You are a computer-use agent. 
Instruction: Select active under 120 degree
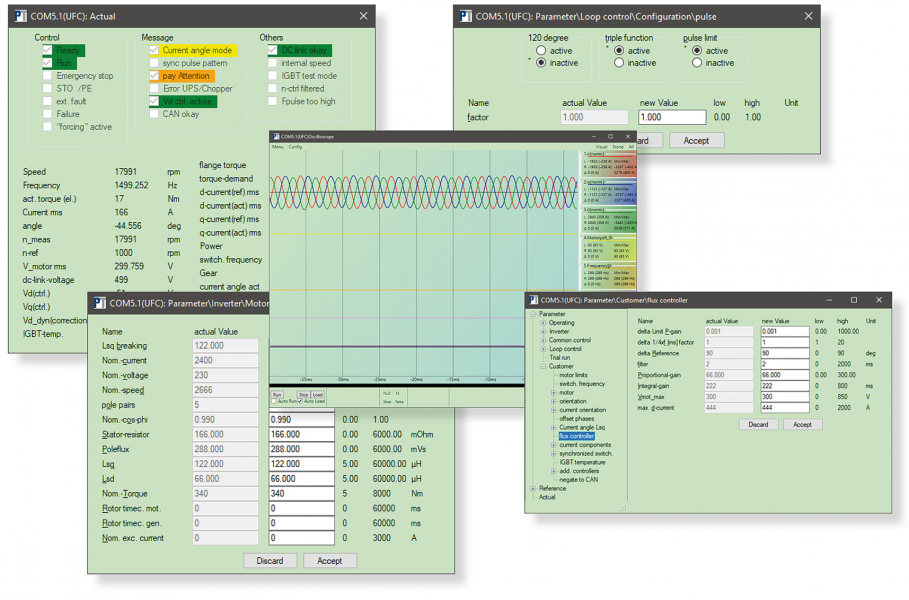point(541,50)
